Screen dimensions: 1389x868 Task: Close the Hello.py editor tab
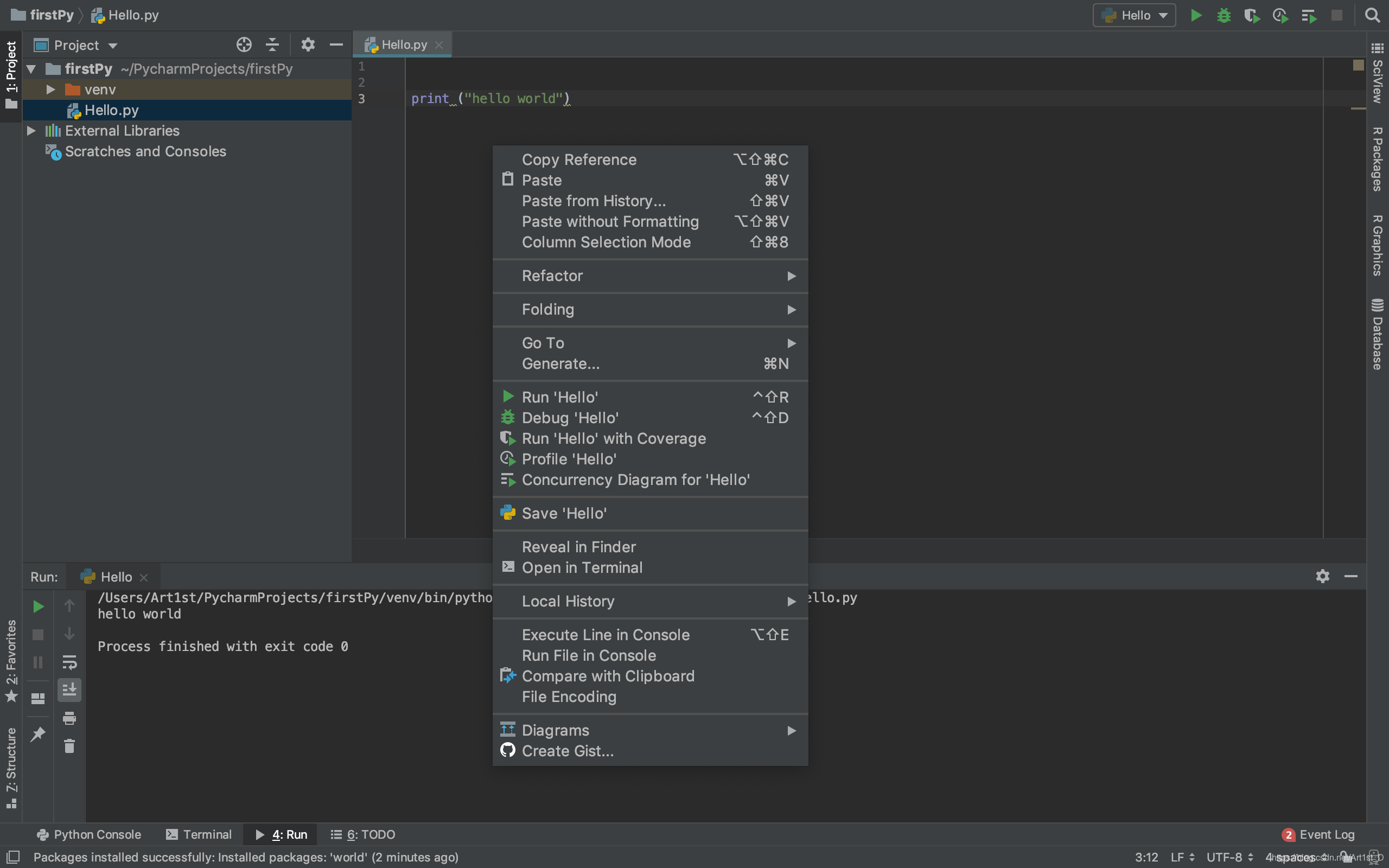pyautogui.click(x=439, y=44)
